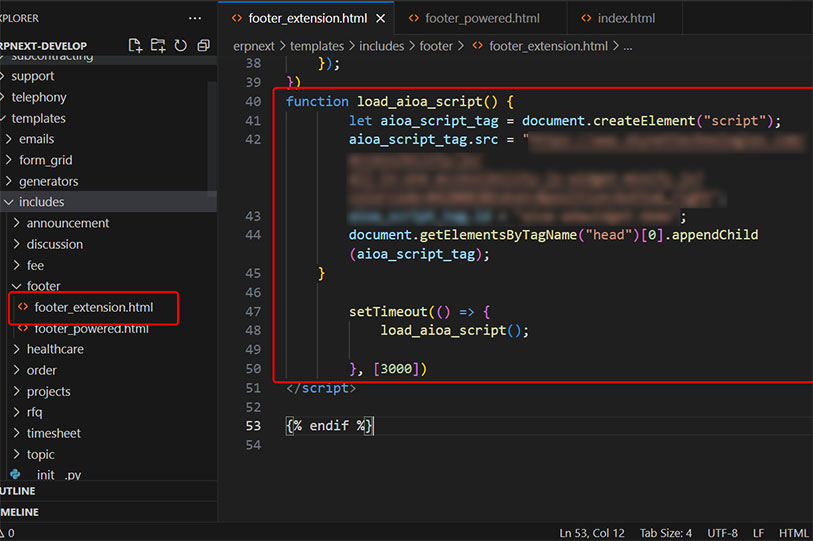Click HTML file icon on footer_extension.html tab
Image resolution: width=813 pixels, height=541 pixels.
(237, 18)
